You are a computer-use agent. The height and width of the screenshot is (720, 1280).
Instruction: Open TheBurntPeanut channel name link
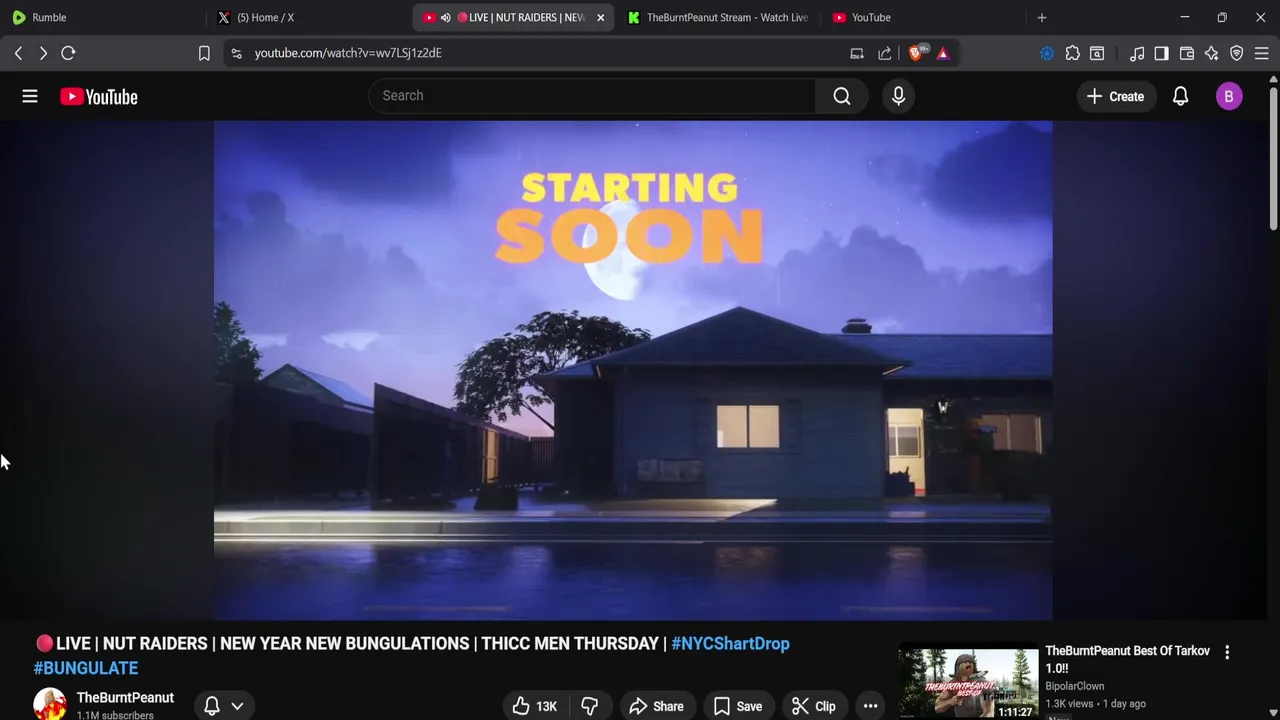pos(125,697)
